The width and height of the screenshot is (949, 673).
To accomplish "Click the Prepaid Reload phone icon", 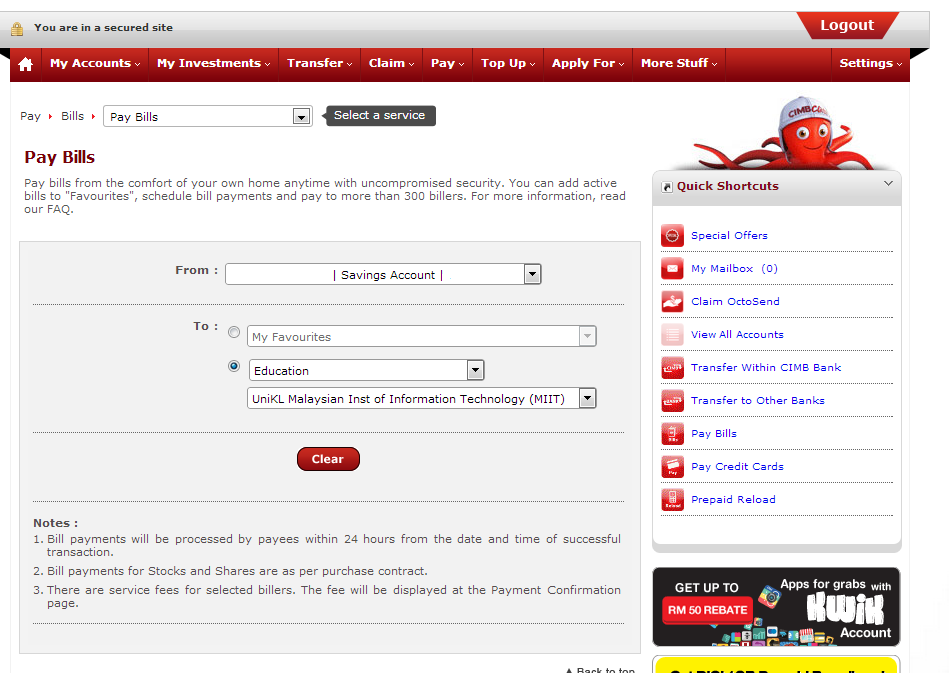I will 672,499.
